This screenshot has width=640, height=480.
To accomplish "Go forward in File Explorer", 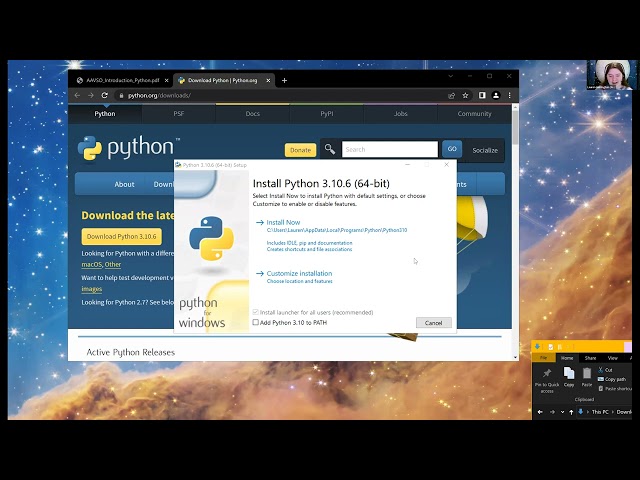I will point(552,412).
